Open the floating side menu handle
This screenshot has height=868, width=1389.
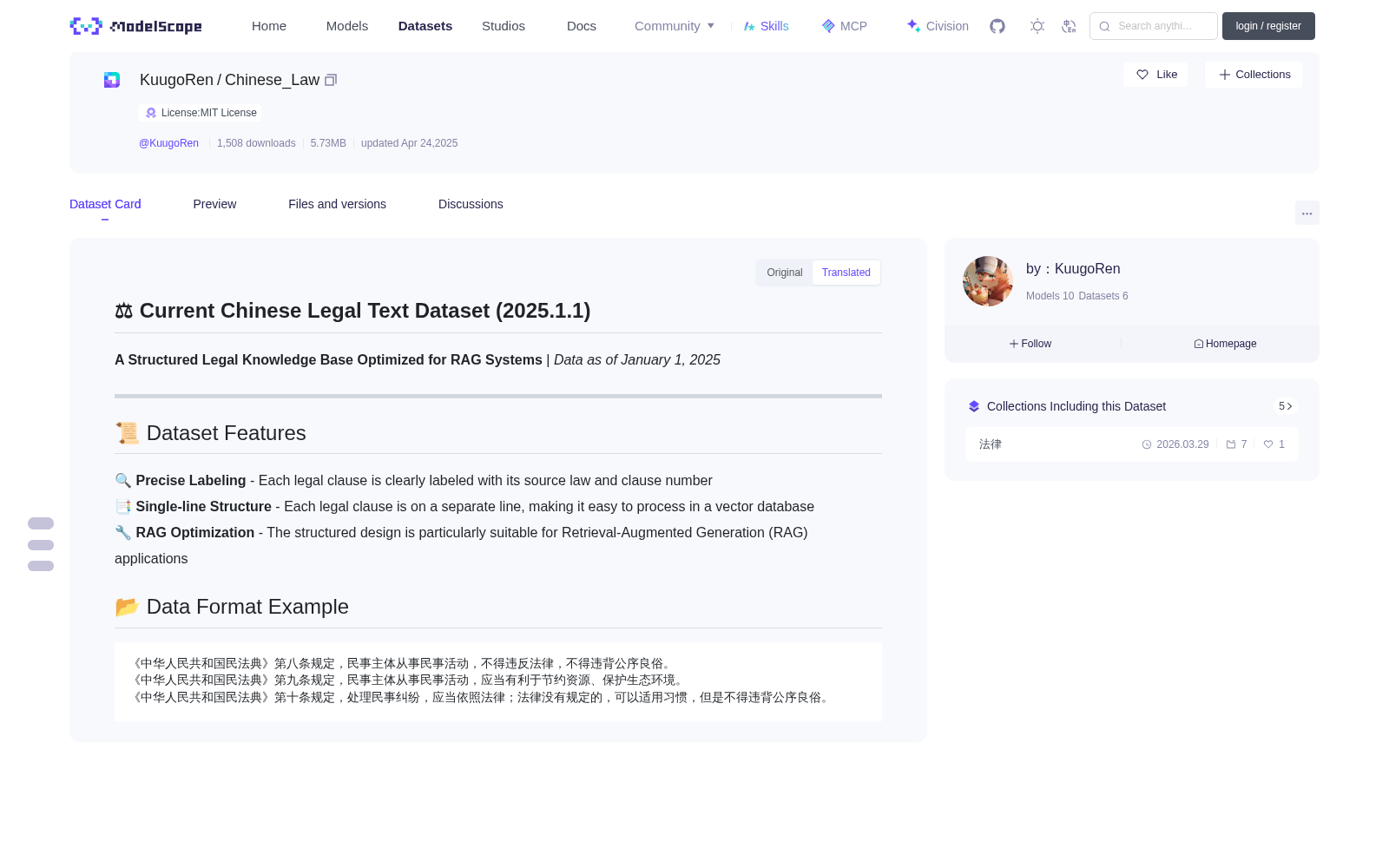[x=41, y=545]
